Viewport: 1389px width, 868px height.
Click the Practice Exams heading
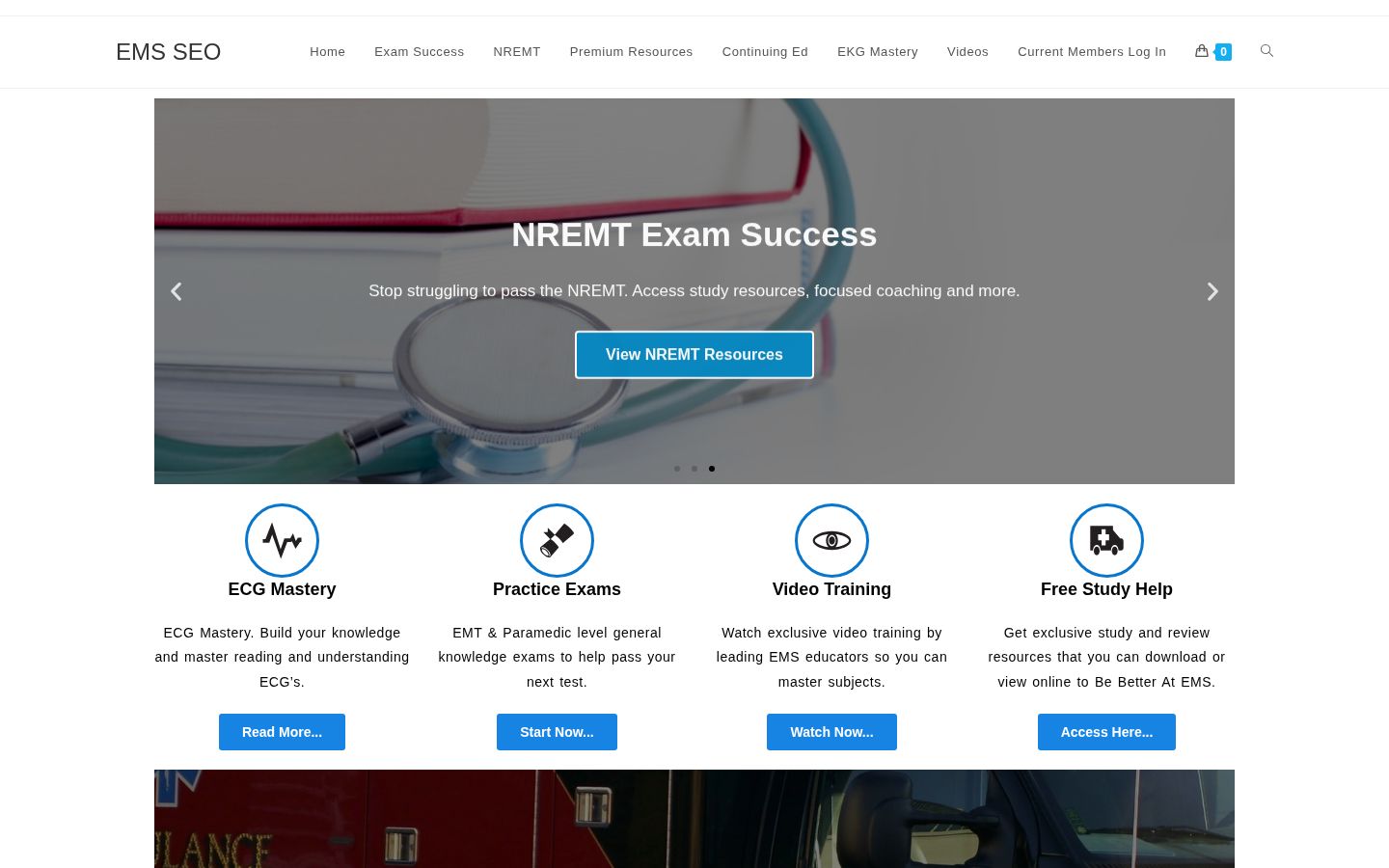(557, 589)
